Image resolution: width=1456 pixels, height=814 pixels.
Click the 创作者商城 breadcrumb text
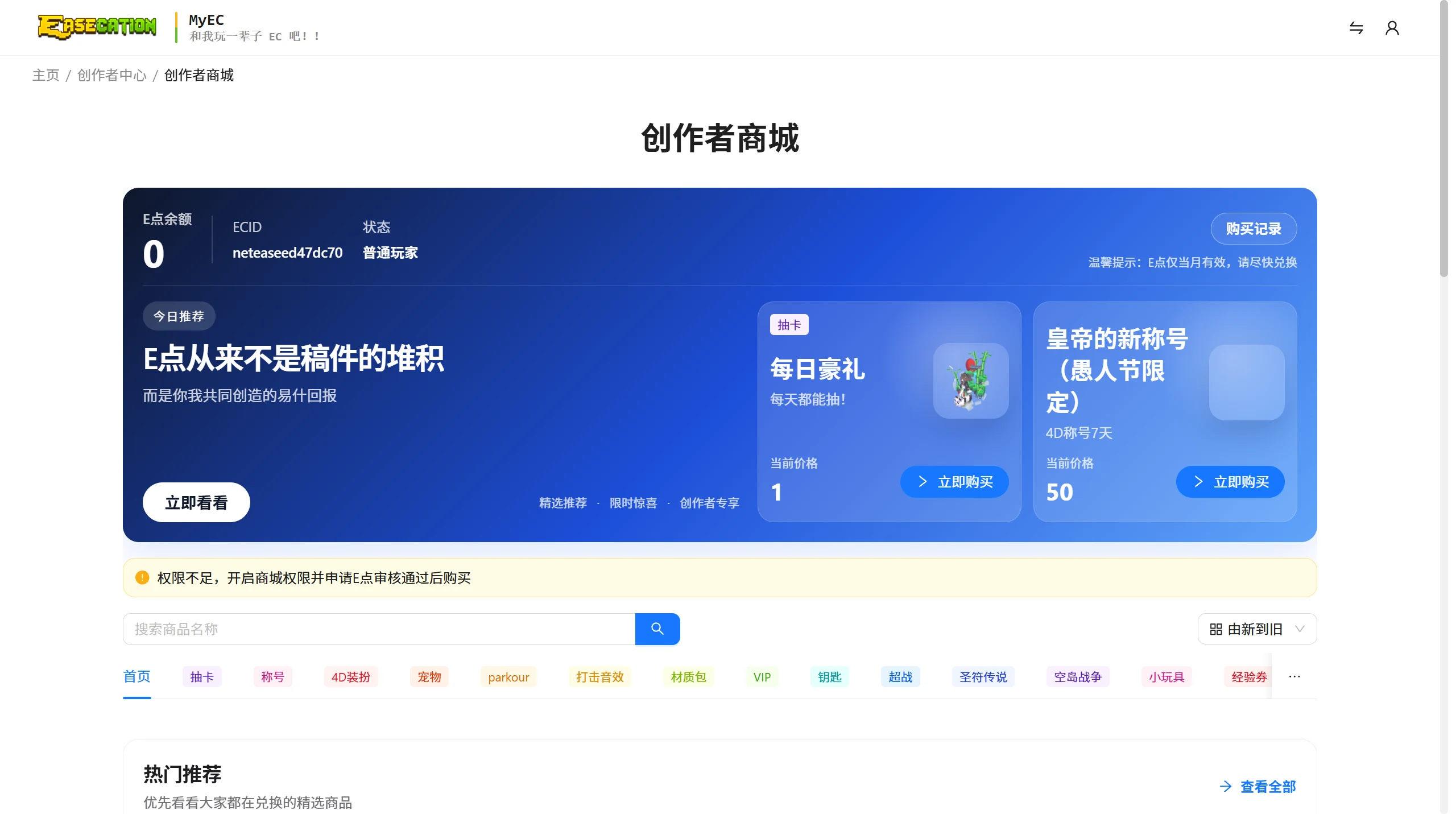point(199,75)
